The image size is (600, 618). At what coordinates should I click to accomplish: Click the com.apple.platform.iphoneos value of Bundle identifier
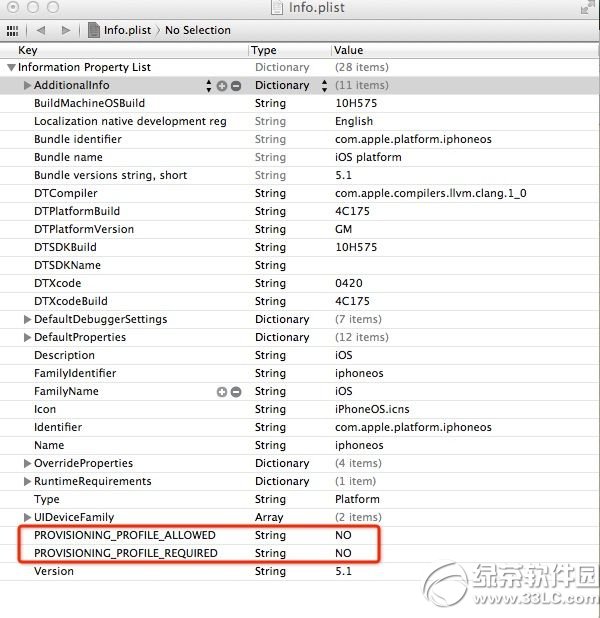click(413, 140)
